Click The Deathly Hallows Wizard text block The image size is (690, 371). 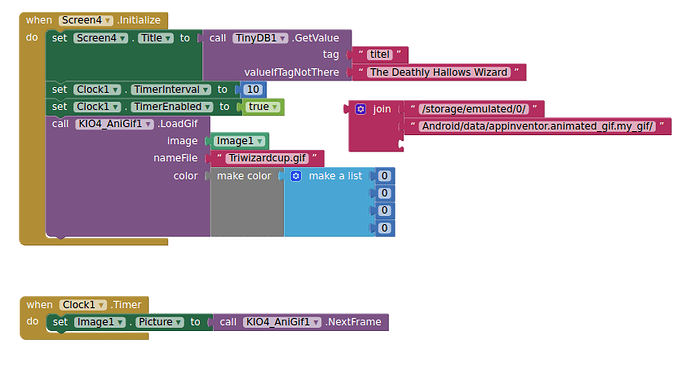tap(439, 72)
